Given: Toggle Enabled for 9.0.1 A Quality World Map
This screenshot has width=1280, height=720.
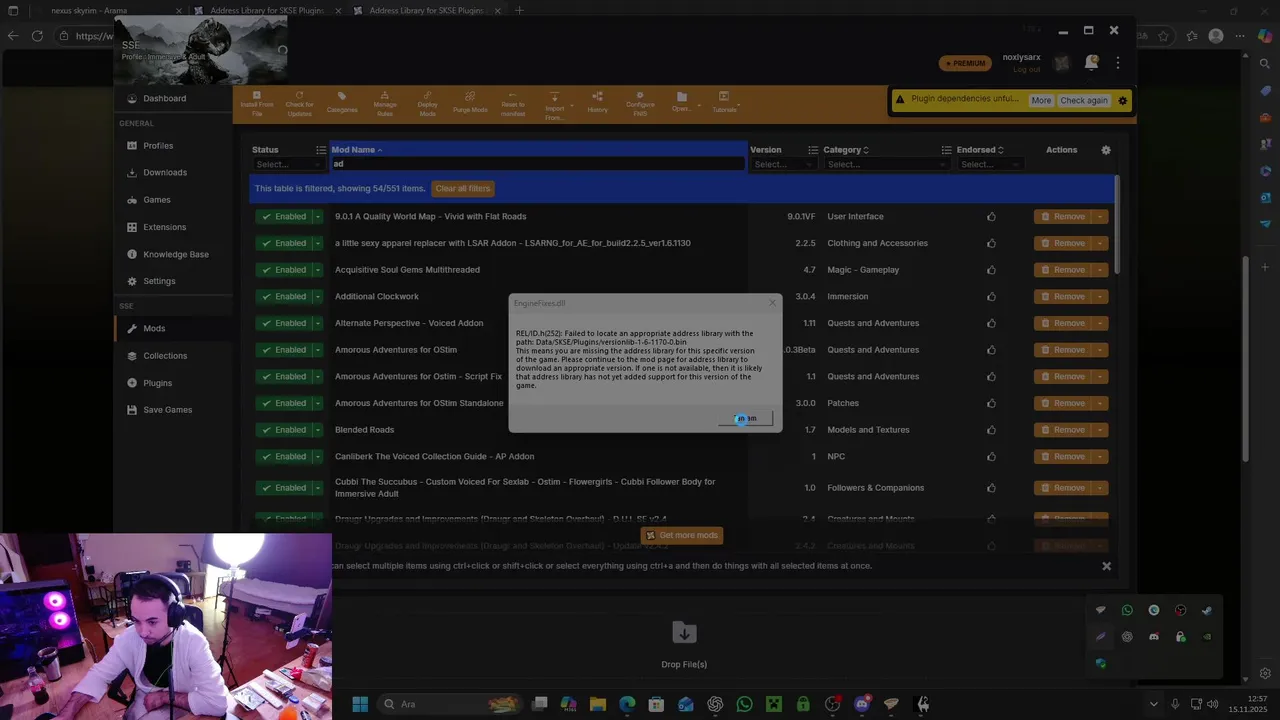Looking at the screenshot, I should tap(283, 216).
